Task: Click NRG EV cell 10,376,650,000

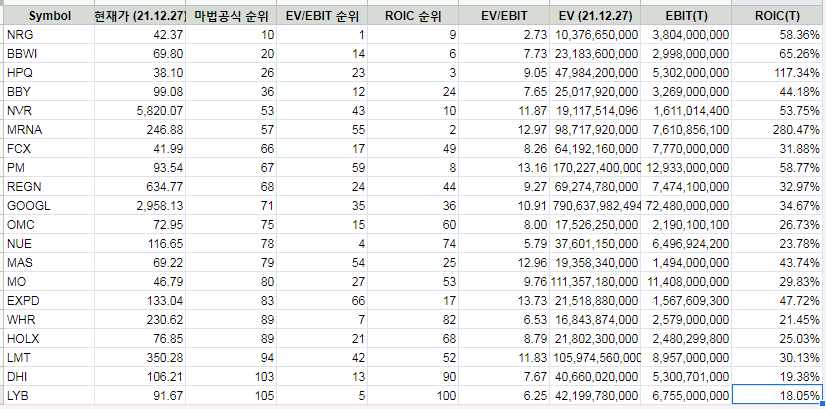Action: [595, 35]
